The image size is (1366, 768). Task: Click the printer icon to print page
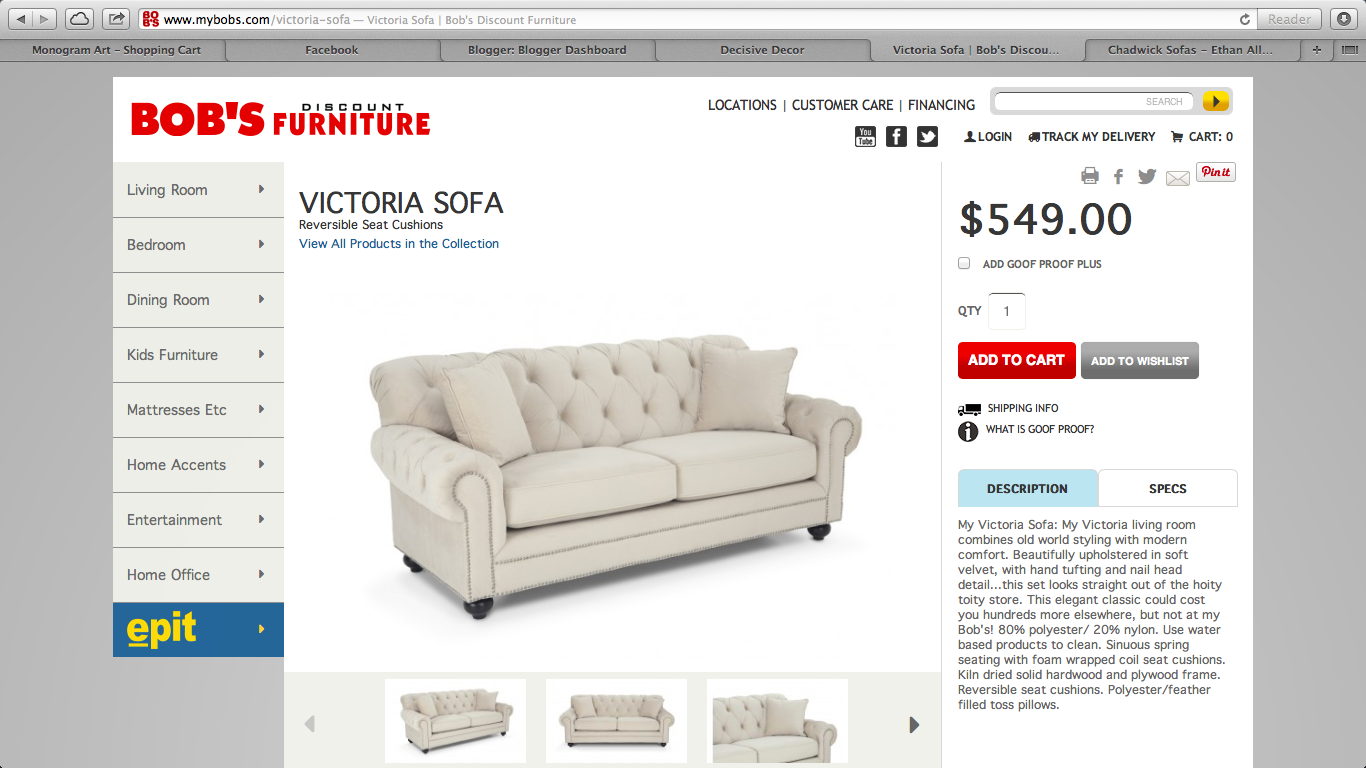click(1090, 177)
